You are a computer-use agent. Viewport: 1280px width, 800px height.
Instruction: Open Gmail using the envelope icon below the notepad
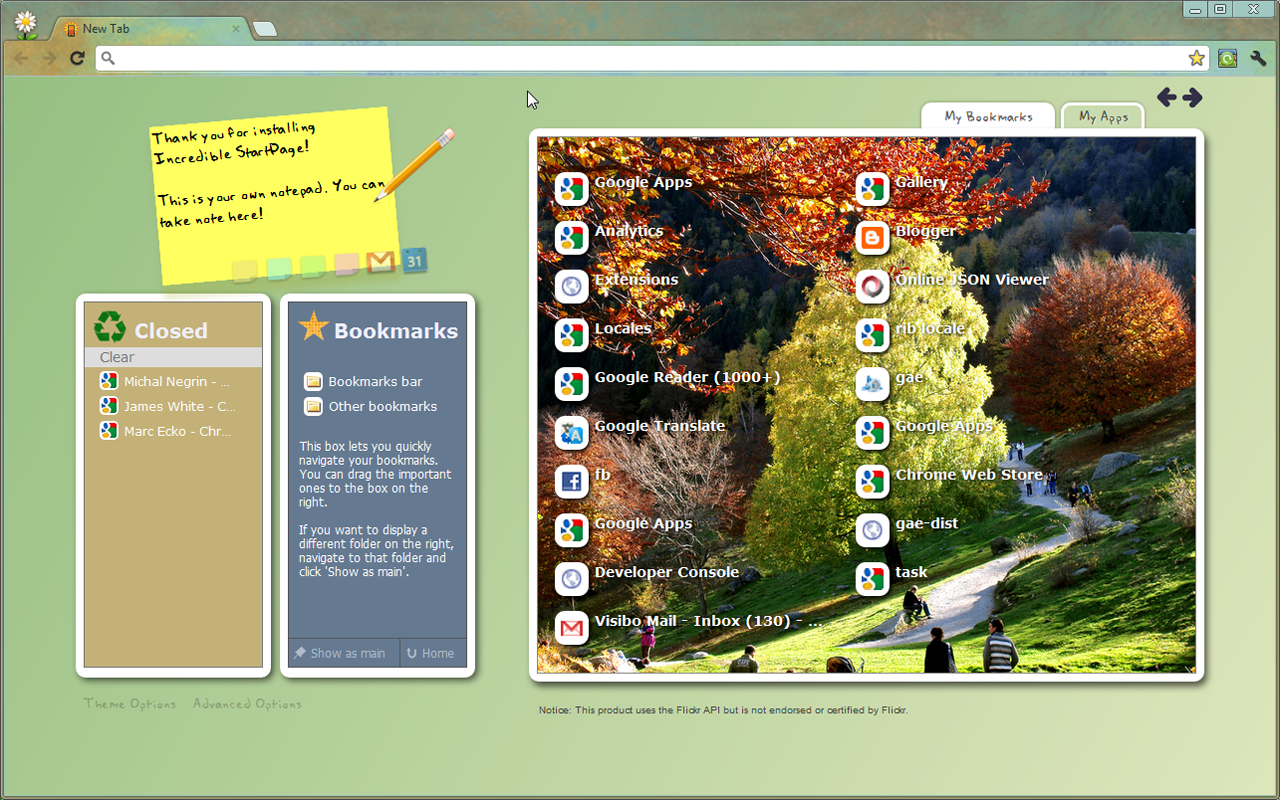coord(380,263)
